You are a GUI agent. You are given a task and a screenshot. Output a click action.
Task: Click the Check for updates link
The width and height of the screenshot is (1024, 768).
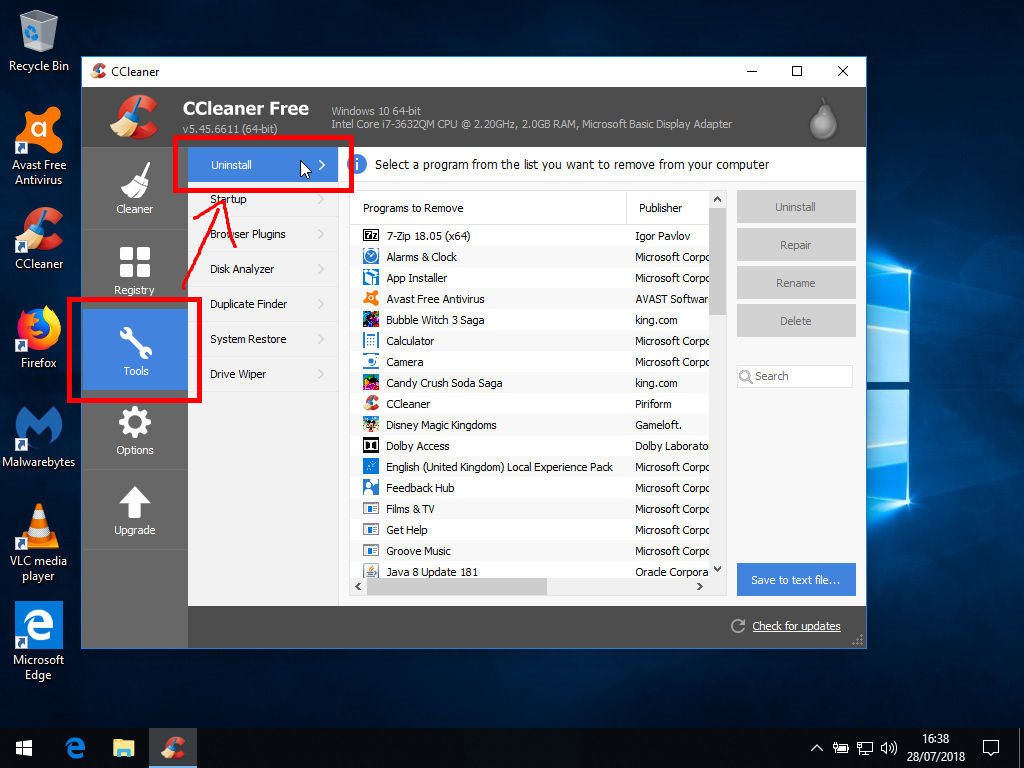[796, 626]
